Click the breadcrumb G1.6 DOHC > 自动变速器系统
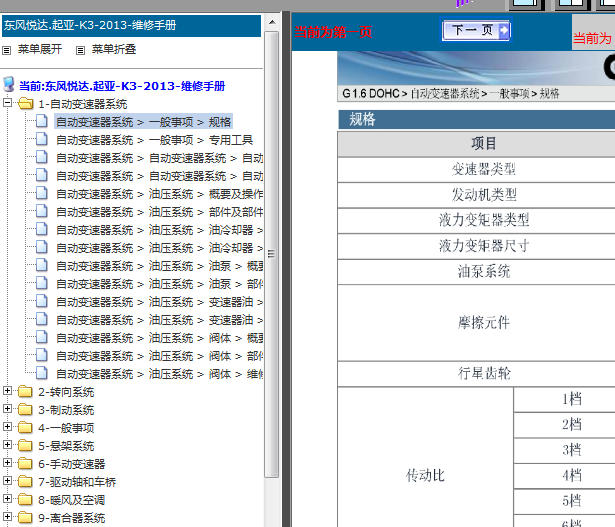Viewport: 615px width, 527px height. tap(411, 94)
